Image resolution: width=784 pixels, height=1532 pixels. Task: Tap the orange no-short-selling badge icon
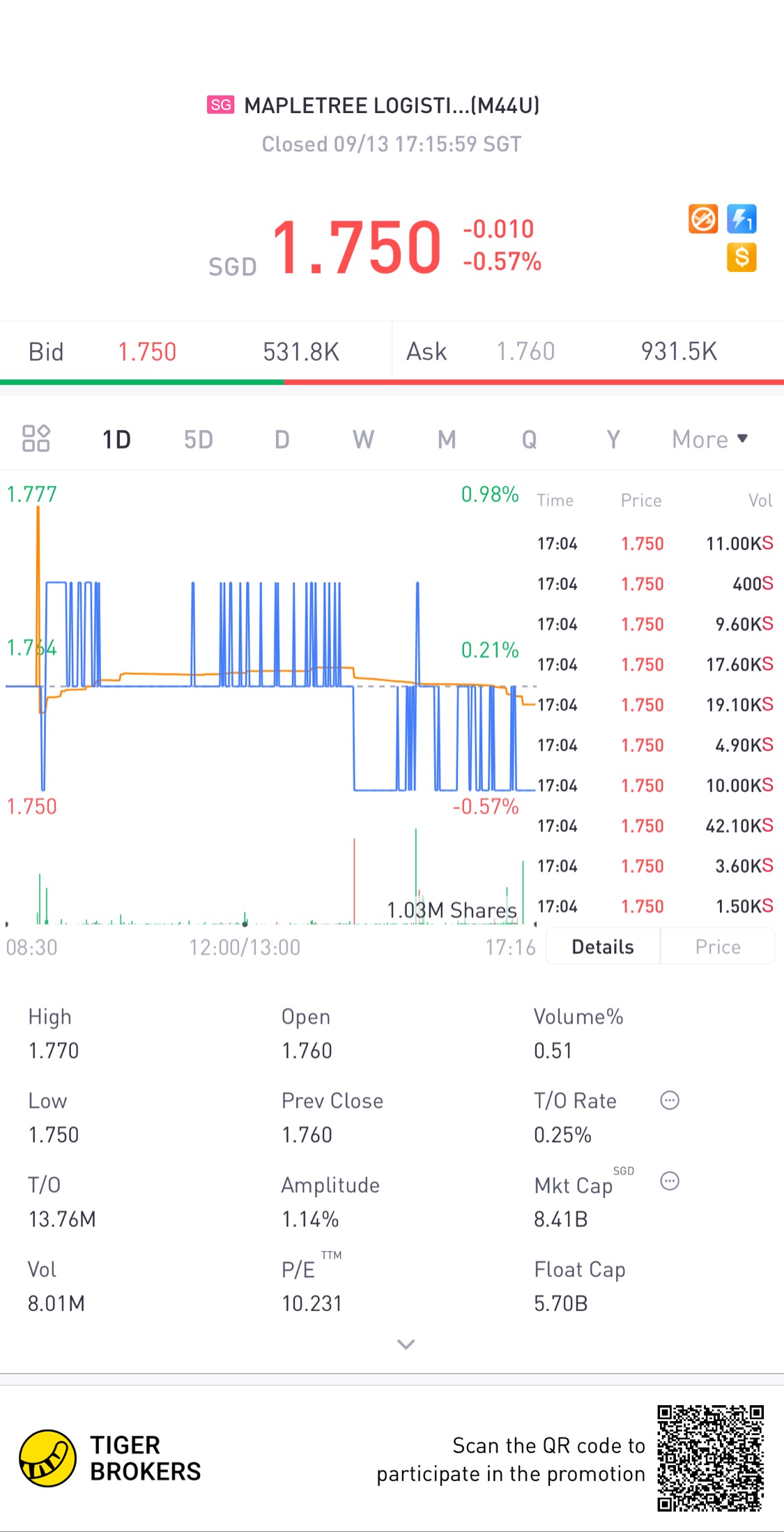pos(703,219)
